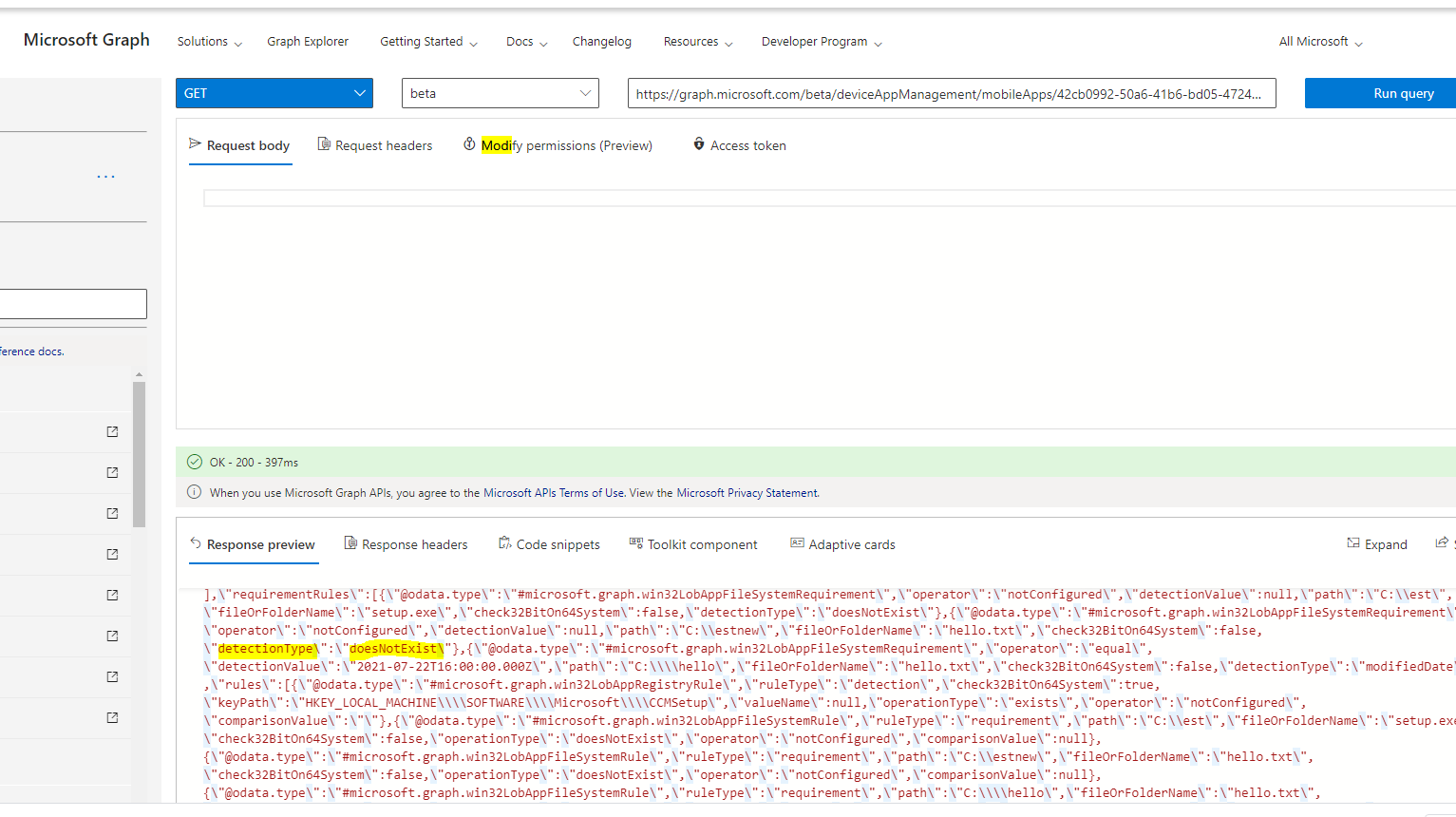Open the Microsoft APIs Terms of Use link
The image size is (1456, 817).
point(554,493)
